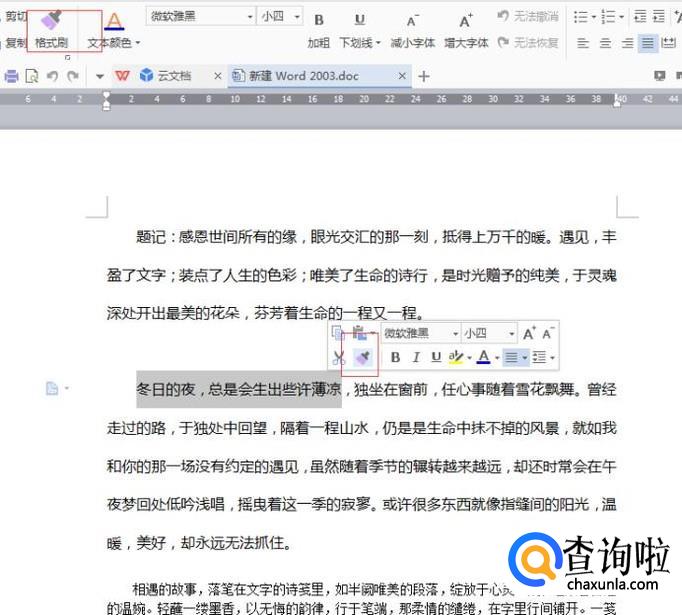The image size is (682, 615).
Task: Click the 无法恢复 redo button
Action: [x=528, y=43]
